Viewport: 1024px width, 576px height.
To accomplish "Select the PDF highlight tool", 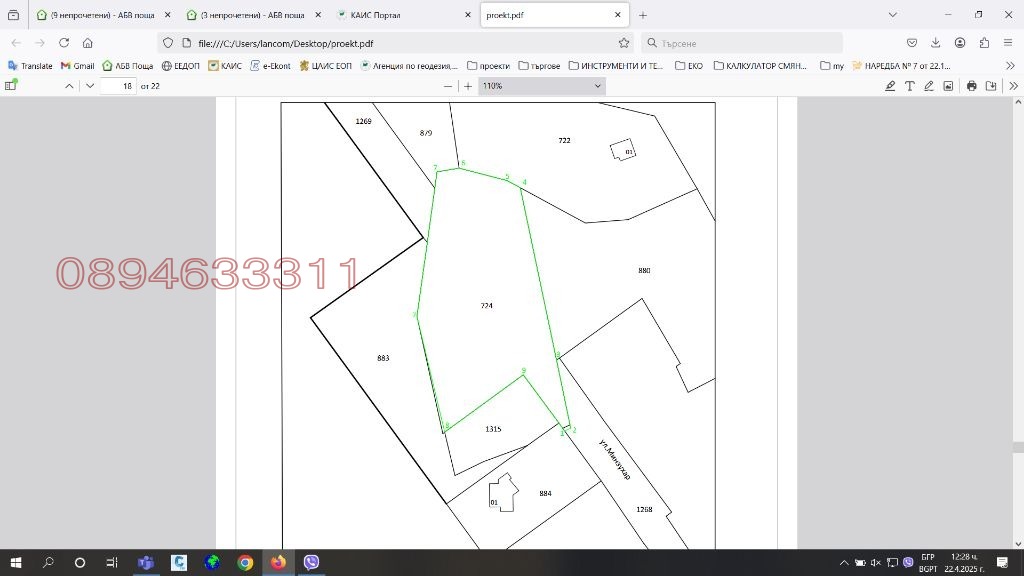I will (x=890, y=86).
